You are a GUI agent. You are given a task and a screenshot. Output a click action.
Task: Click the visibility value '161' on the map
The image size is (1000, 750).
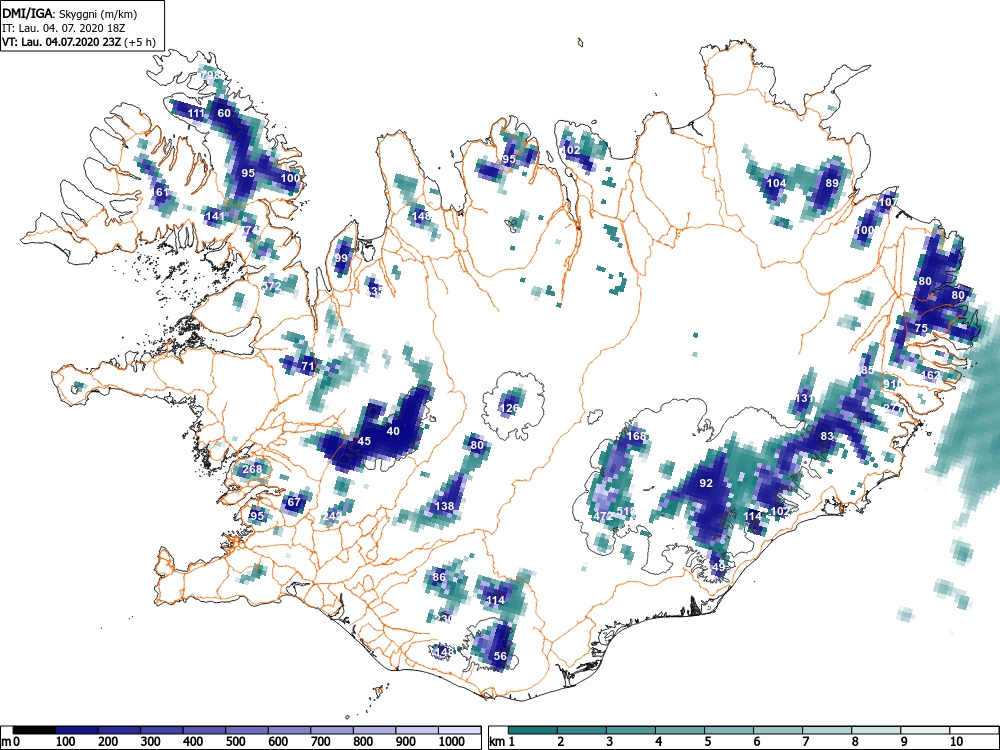(x=160, y=192)
